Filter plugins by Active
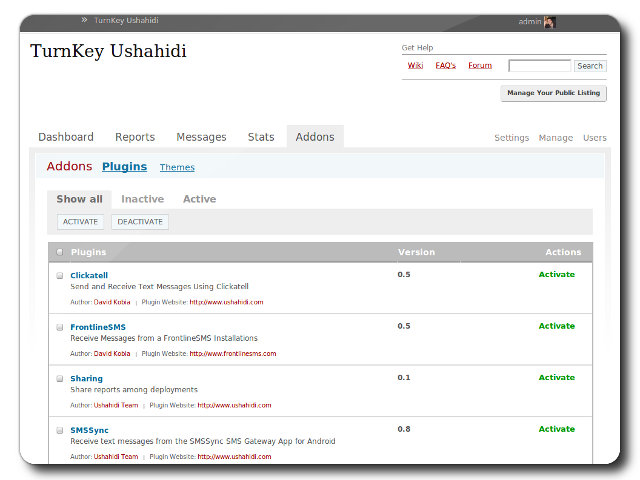 [x=199, y=199]
